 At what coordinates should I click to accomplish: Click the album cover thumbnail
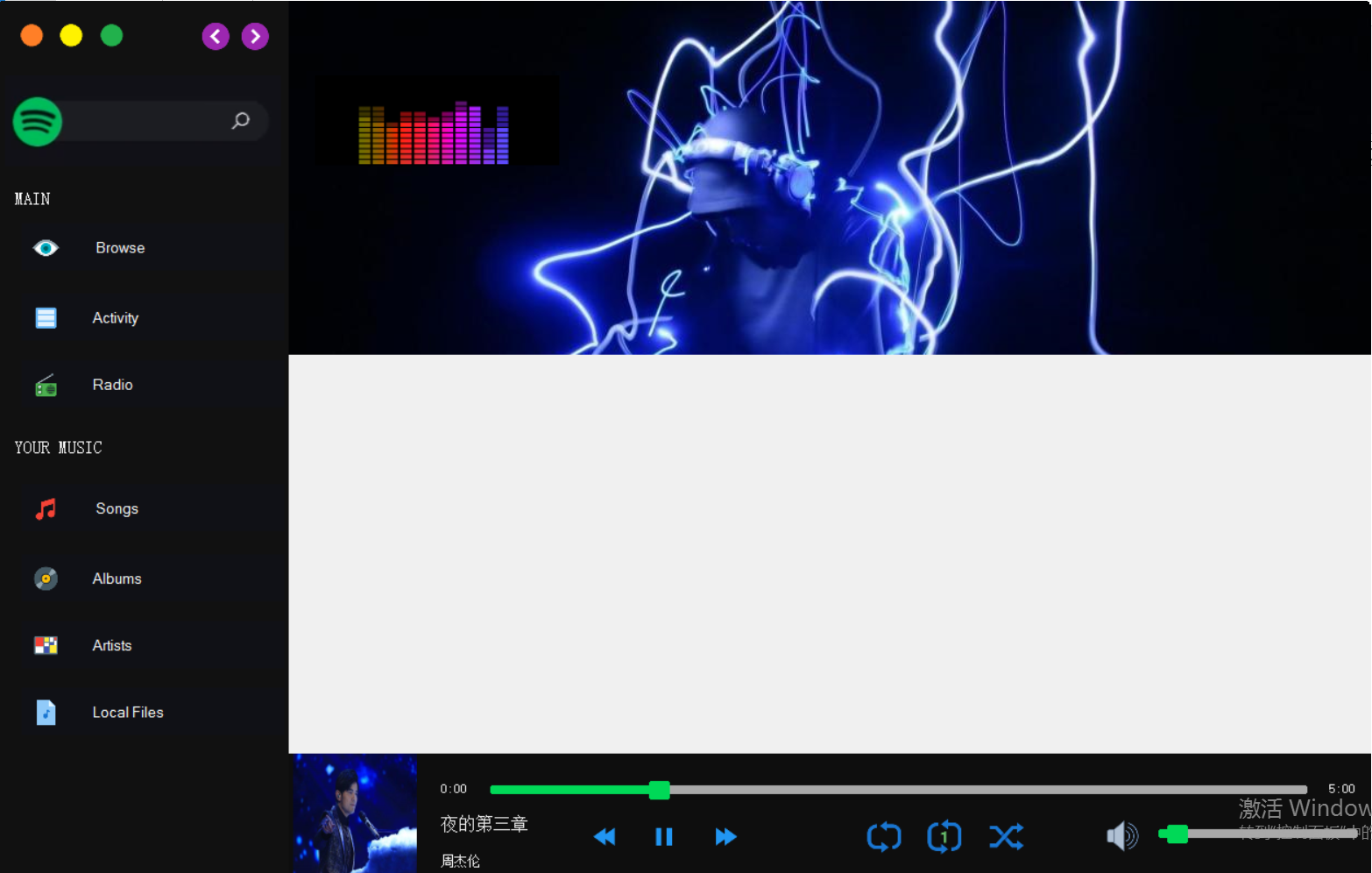(355, 813)
